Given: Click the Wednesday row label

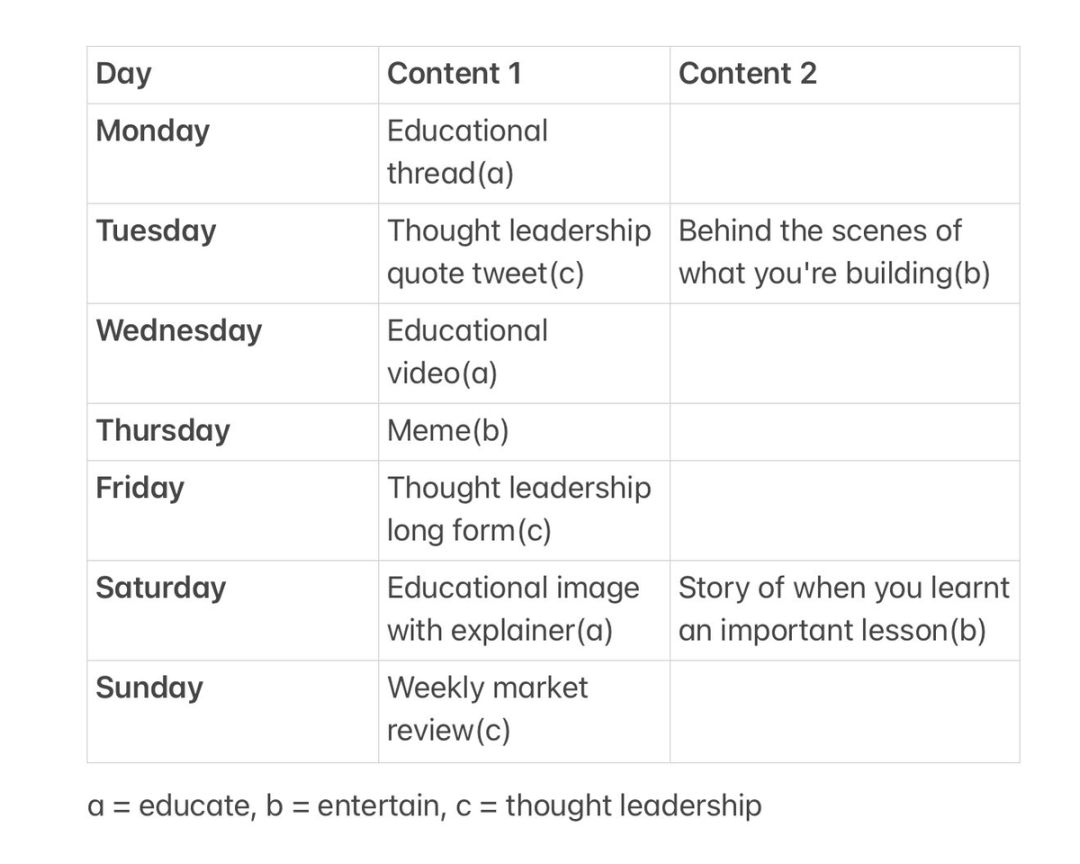Looking at the screenshot, I should 179,331.
